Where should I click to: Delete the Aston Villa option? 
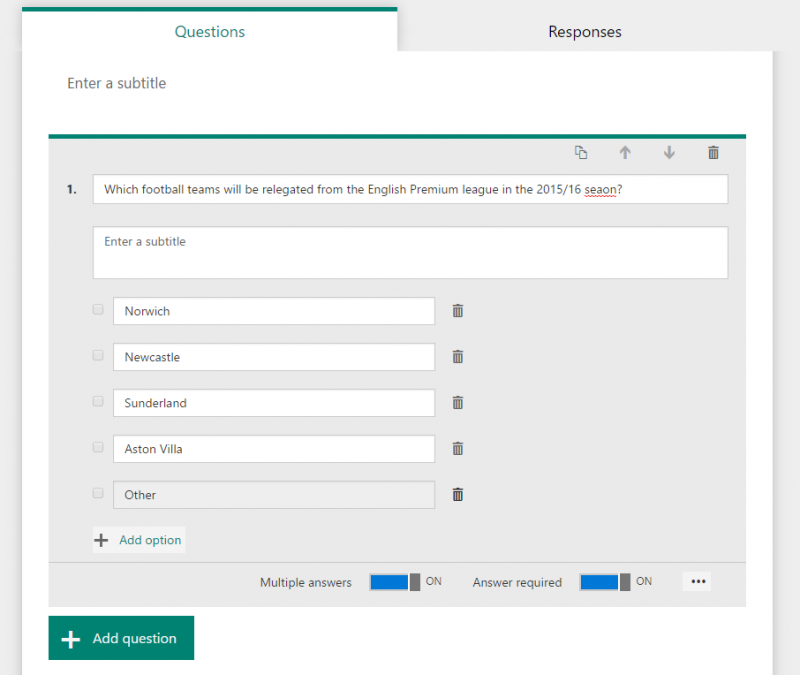click(x=457, y=448)
